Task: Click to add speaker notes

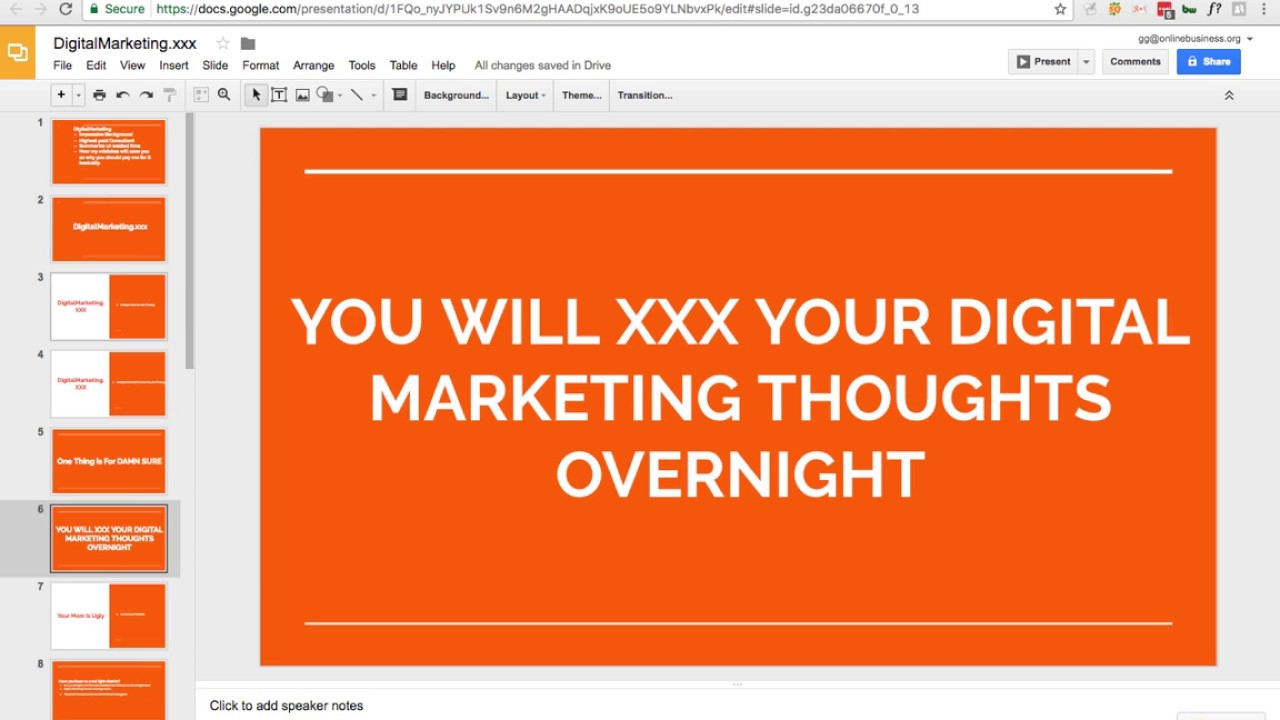Action: pyautogui.click(x=286, y=705)
